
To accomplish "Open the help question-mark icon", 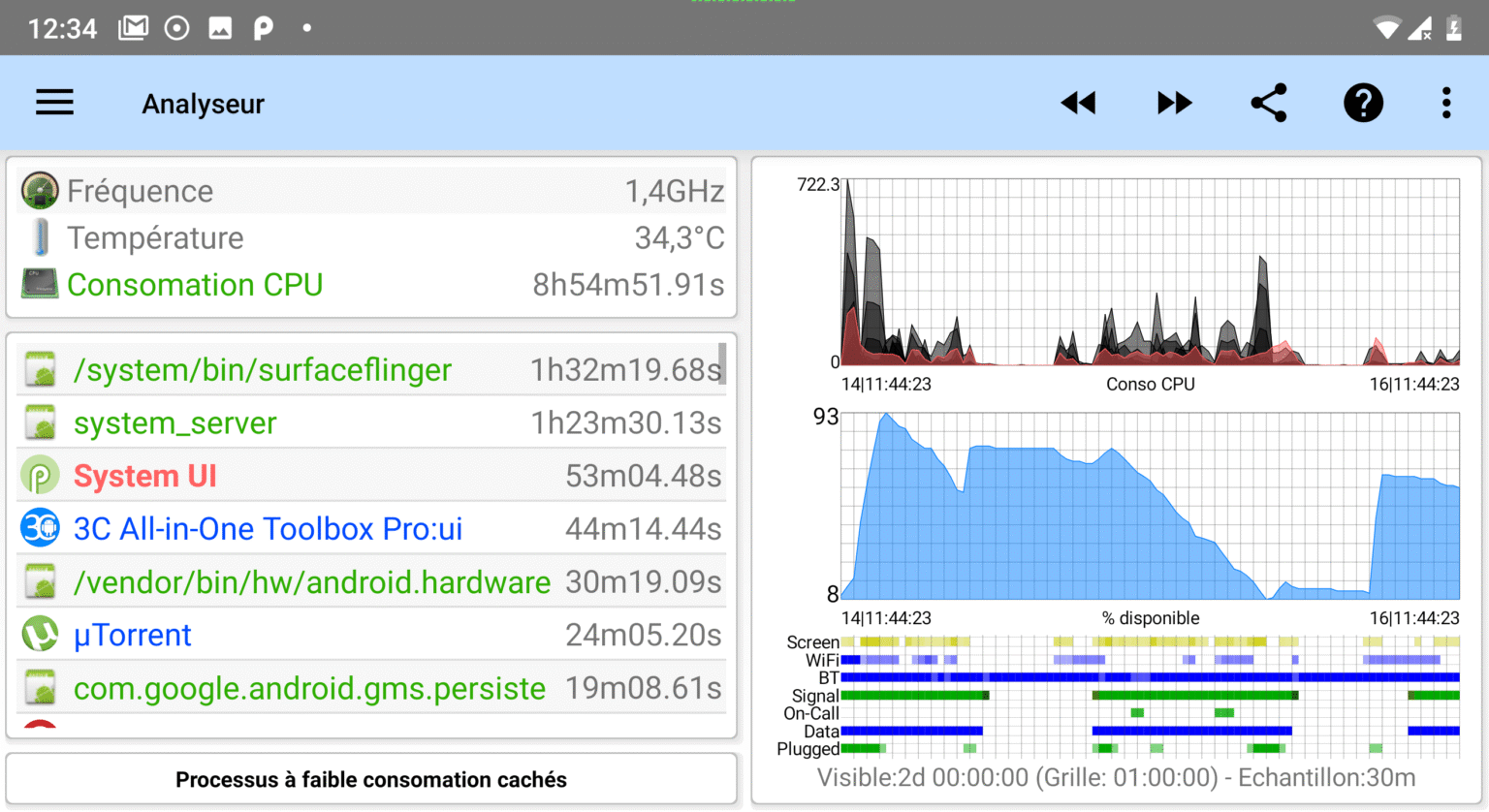I will coord(1363,103).
